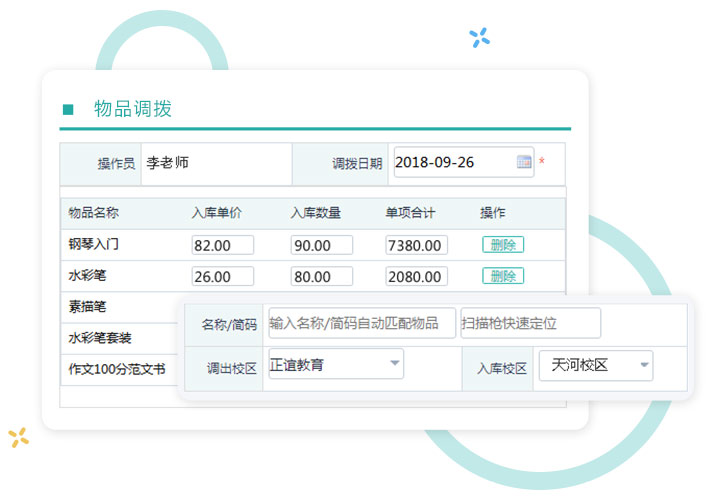
Task: Focus the 名称/简码 search input
Action: pyautogui.click(x=361, y=323)
